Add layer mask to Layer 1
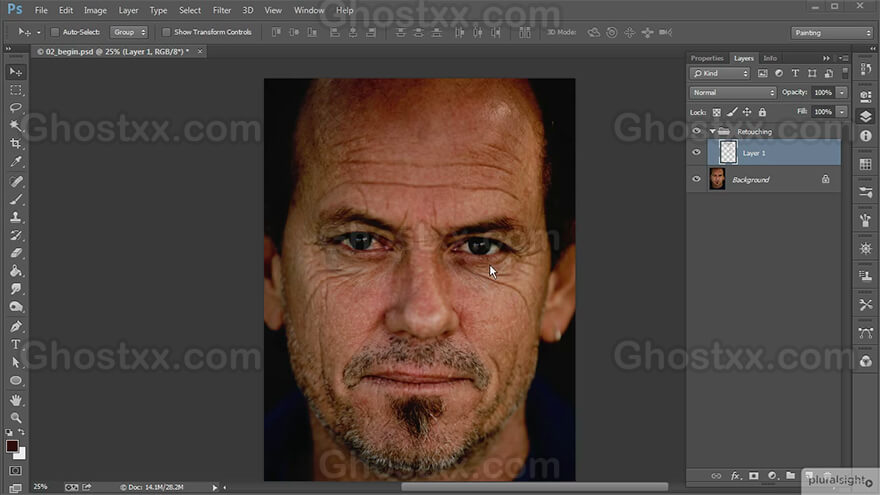The image size is (880, 495). tap(754, 476)
